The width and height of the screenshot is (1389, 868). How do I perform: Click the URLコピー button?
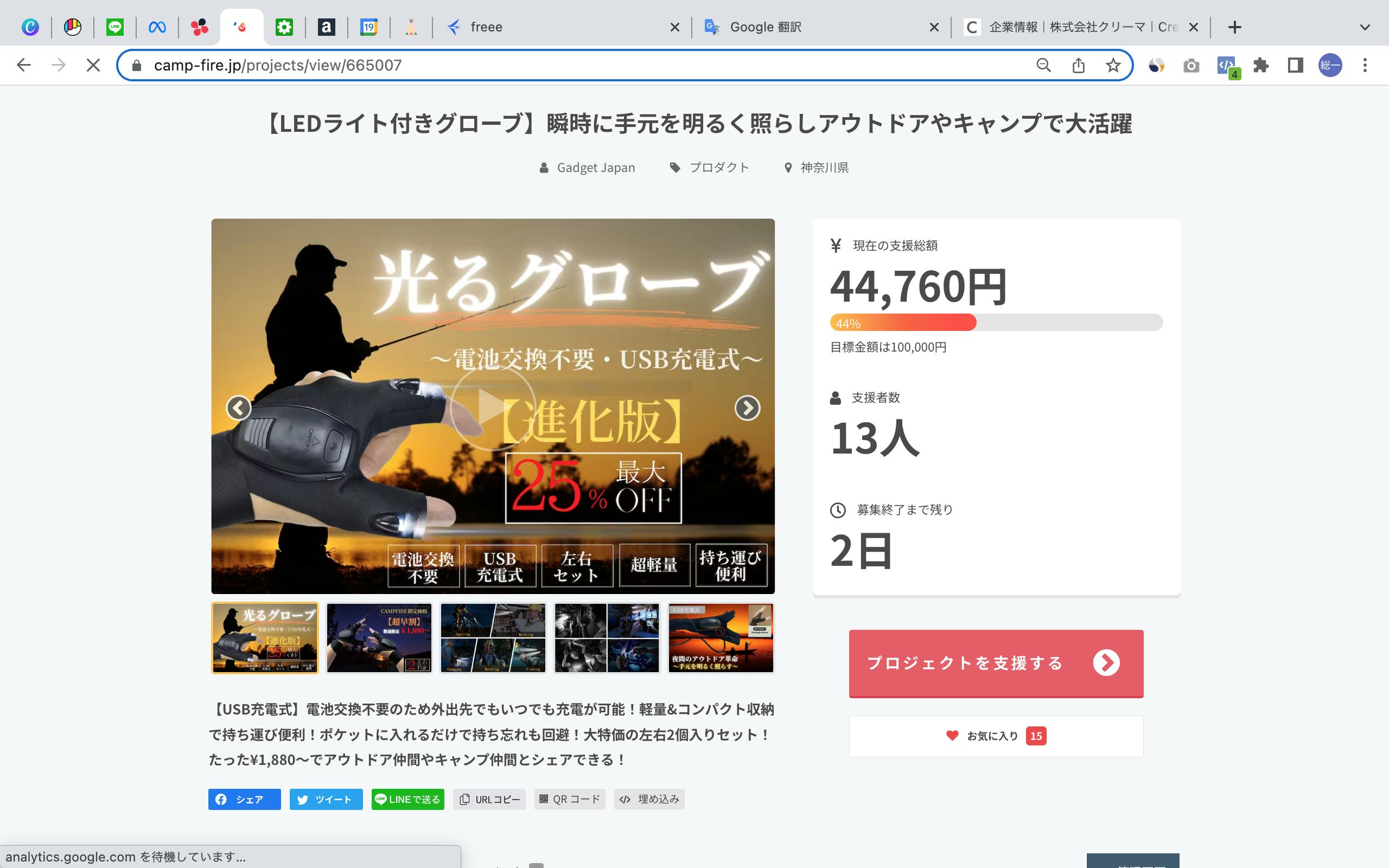tap(489, 799)
